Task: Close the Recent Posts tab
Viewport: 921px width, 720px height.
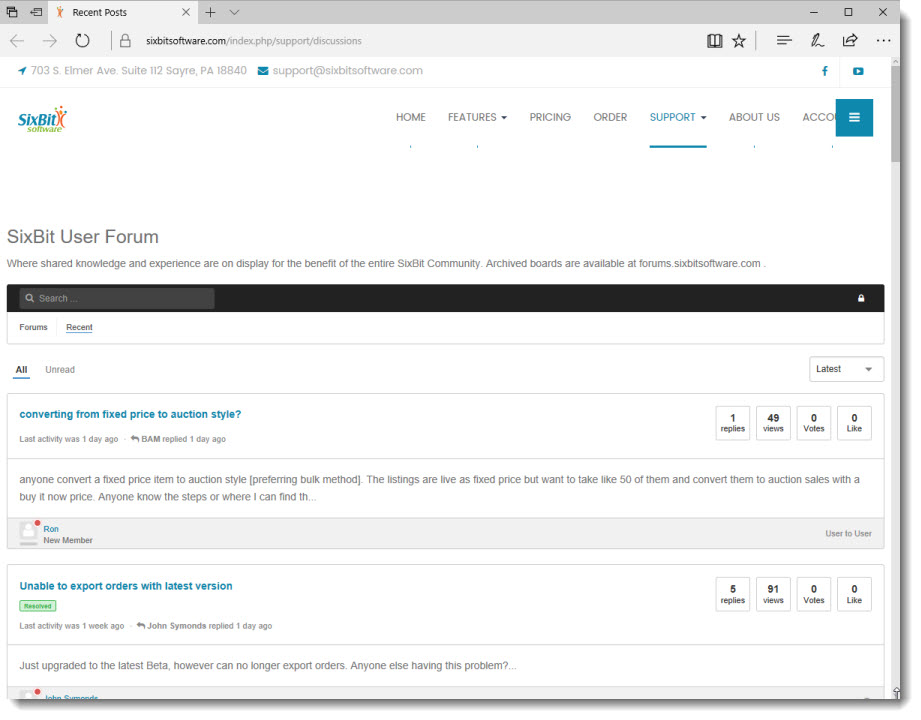Action: click(x=186, y=12)
